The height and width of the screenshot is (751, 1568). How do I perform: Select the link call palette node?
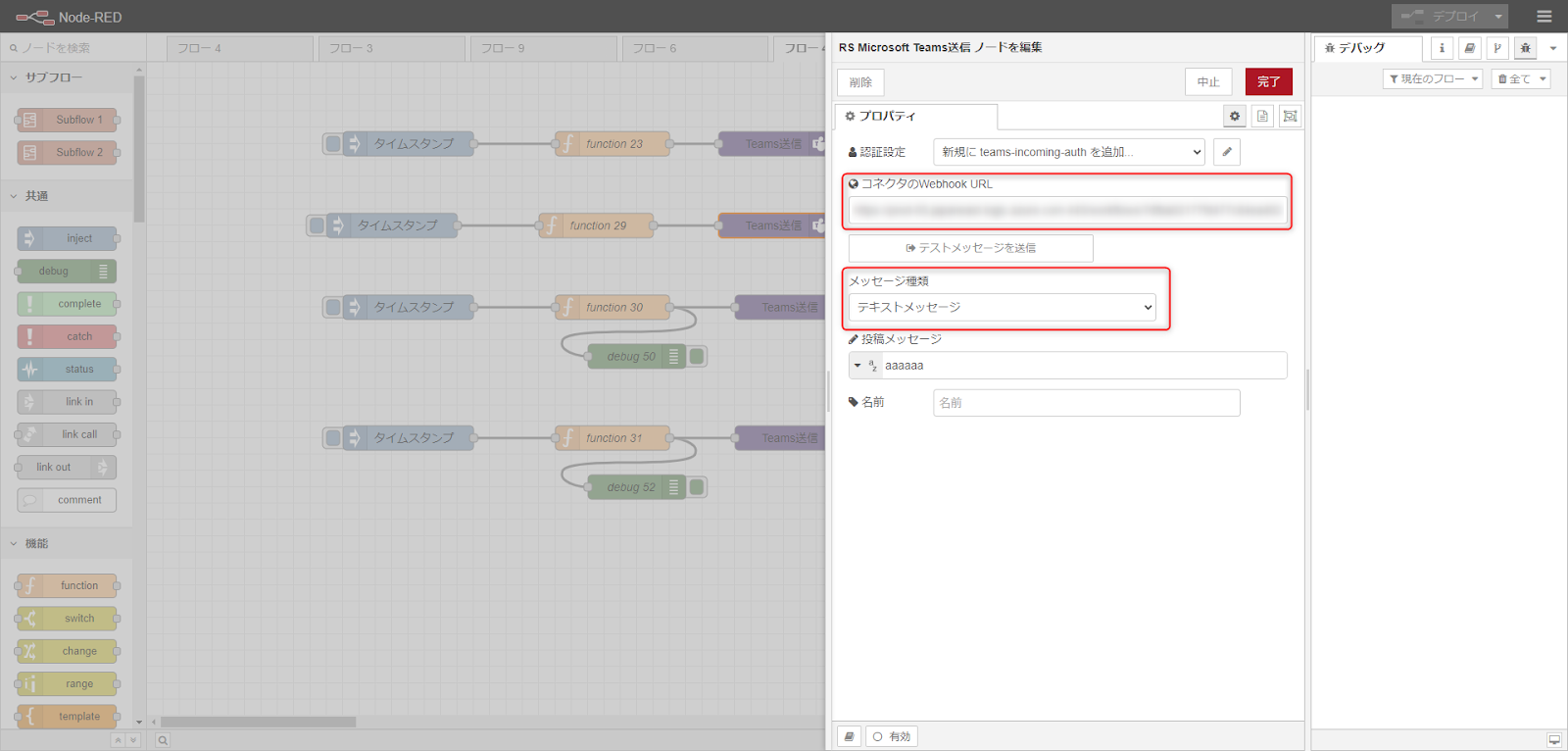(67, 434)
